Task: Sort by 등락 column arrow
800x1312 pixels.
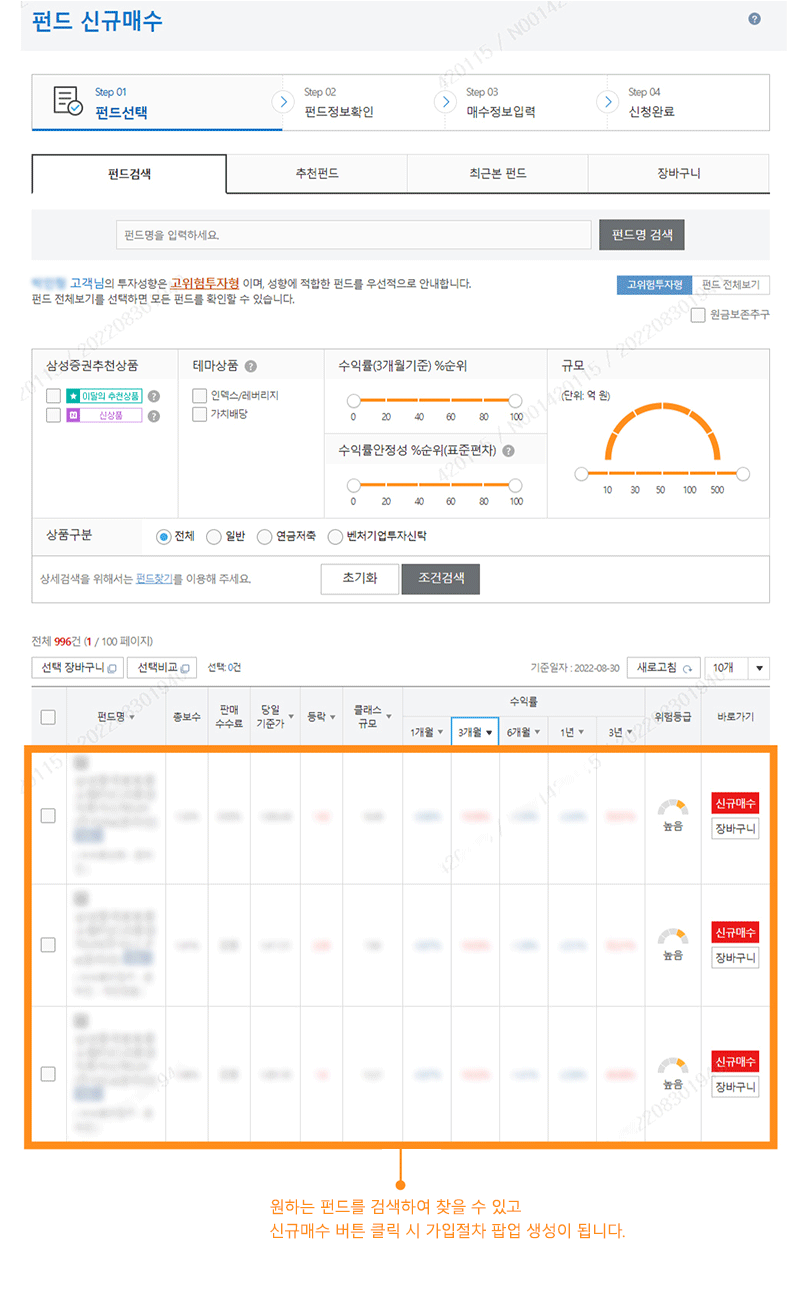Action: pos(334,717)
